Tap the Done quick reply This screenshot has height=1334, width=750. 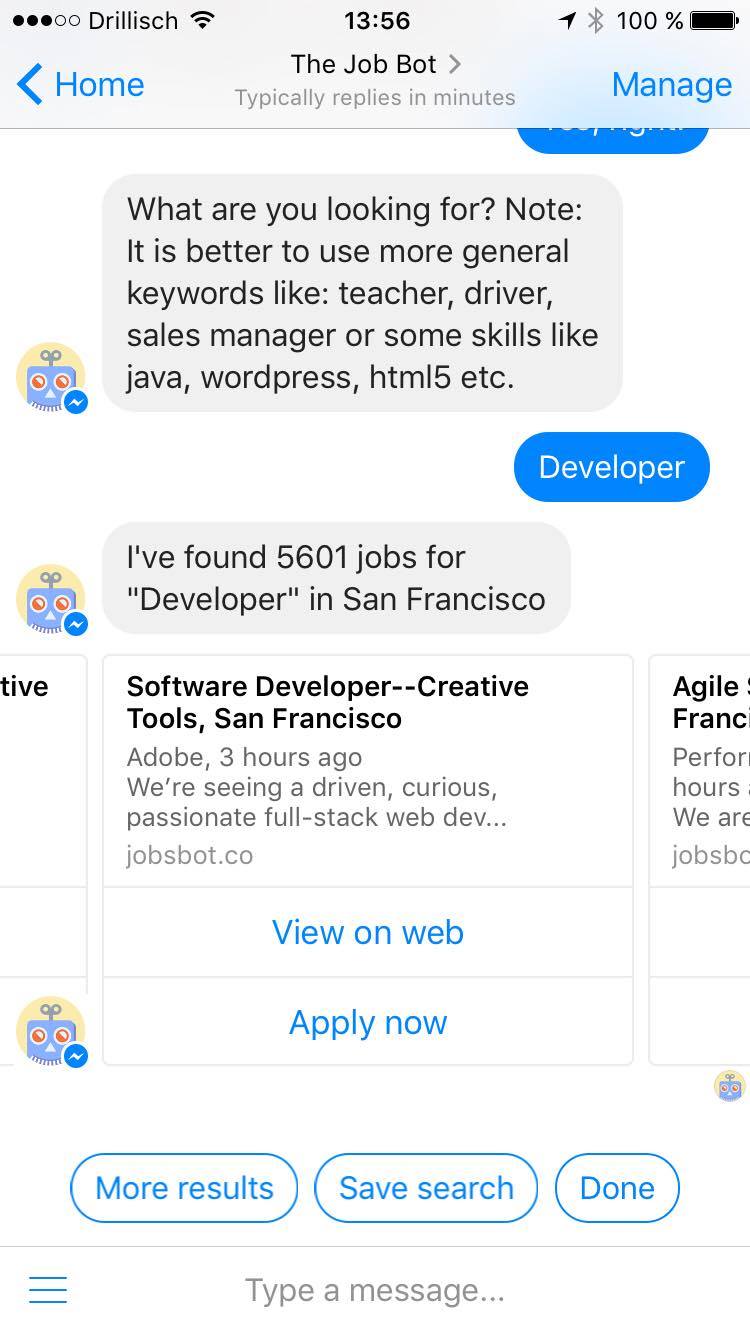coord(617,1188)
